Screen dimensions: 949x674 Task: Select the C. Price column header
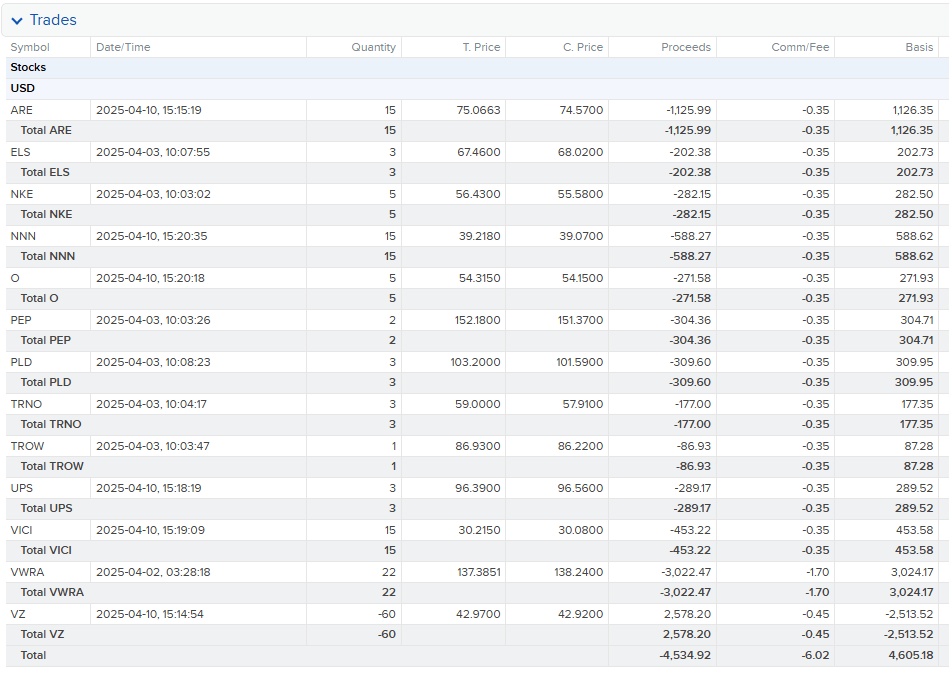coord(583,47)
